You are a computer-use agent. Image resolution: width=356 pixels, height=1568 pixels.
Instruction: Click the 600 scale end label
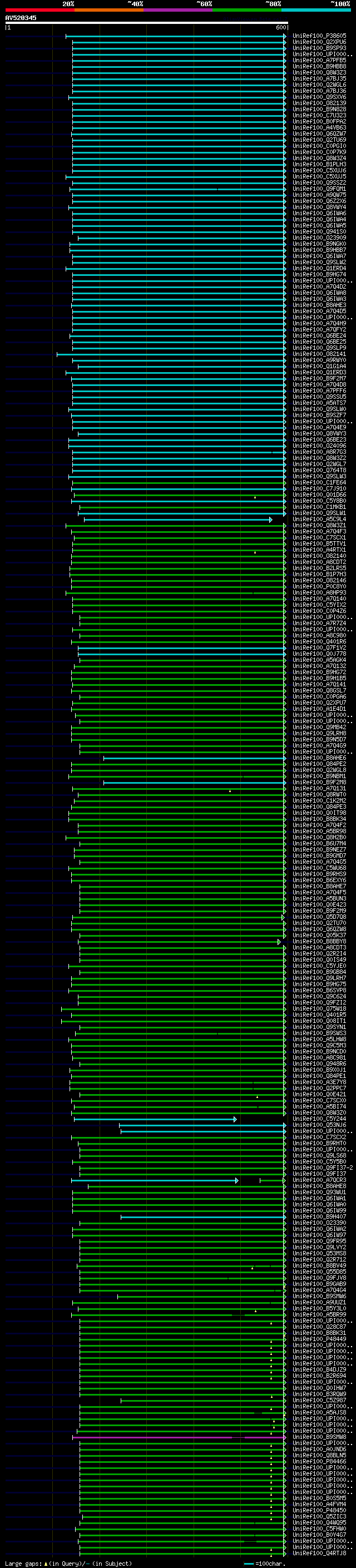coord(280,27)
